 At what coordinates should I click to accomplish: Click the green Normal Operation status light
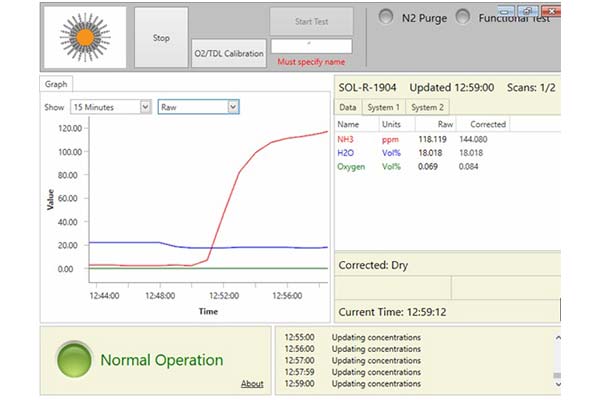(73, 359)
